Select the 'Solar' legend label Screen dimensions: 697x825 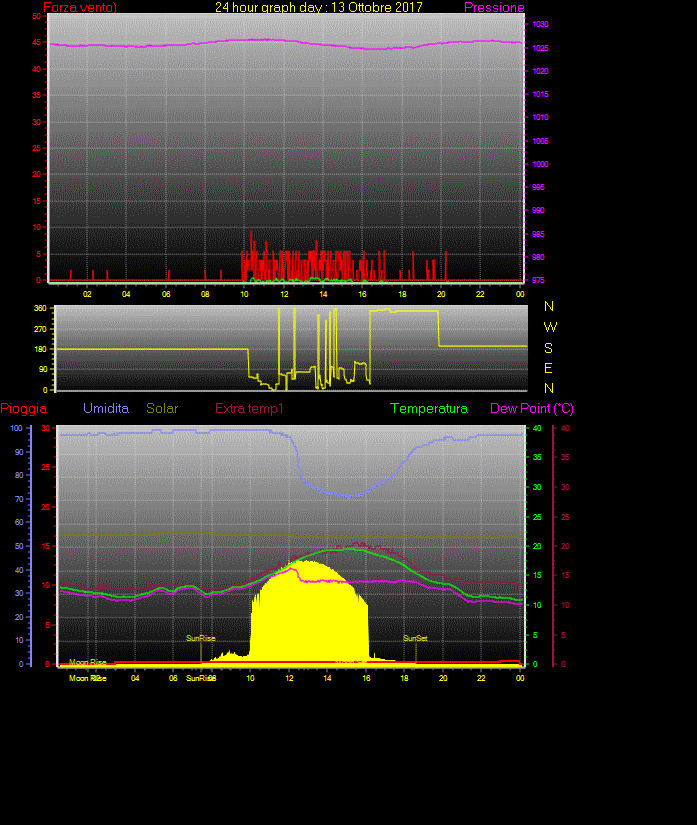162,408
